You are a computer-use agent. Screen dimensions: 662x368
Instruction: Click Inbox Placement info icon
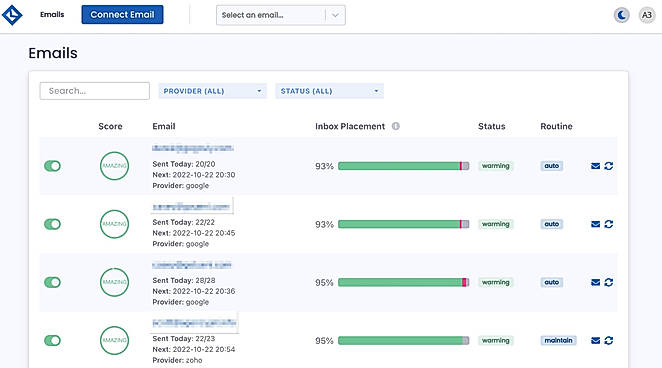(396, 126)
